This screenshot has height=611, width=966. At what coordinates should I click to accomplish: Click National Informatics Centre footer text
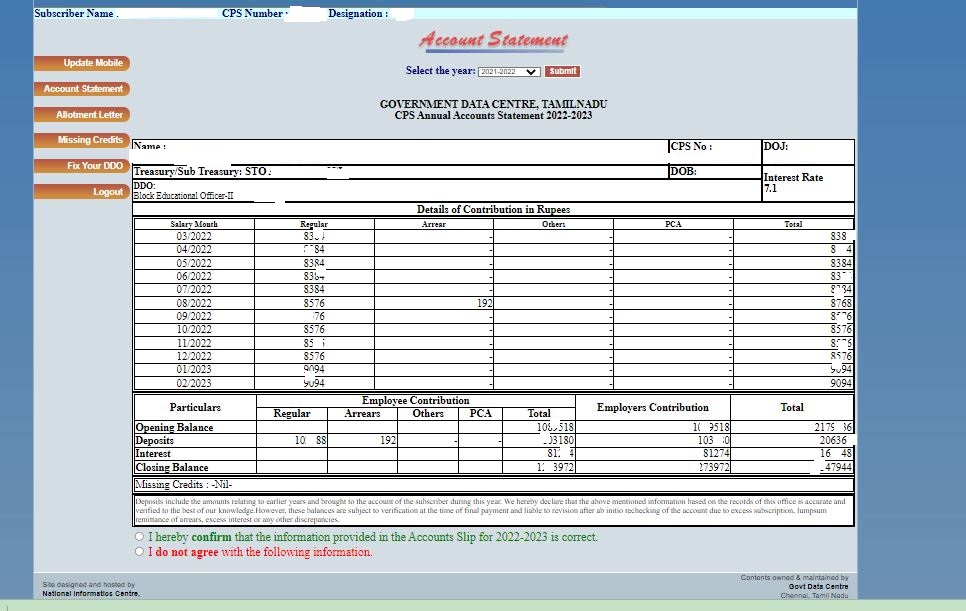coord(91,594)
